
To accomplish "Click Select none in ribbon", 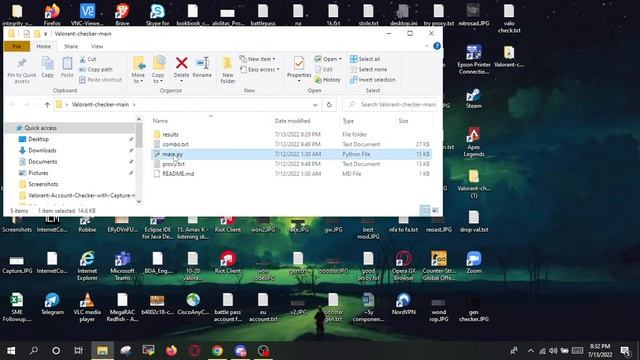I will 369,69.
